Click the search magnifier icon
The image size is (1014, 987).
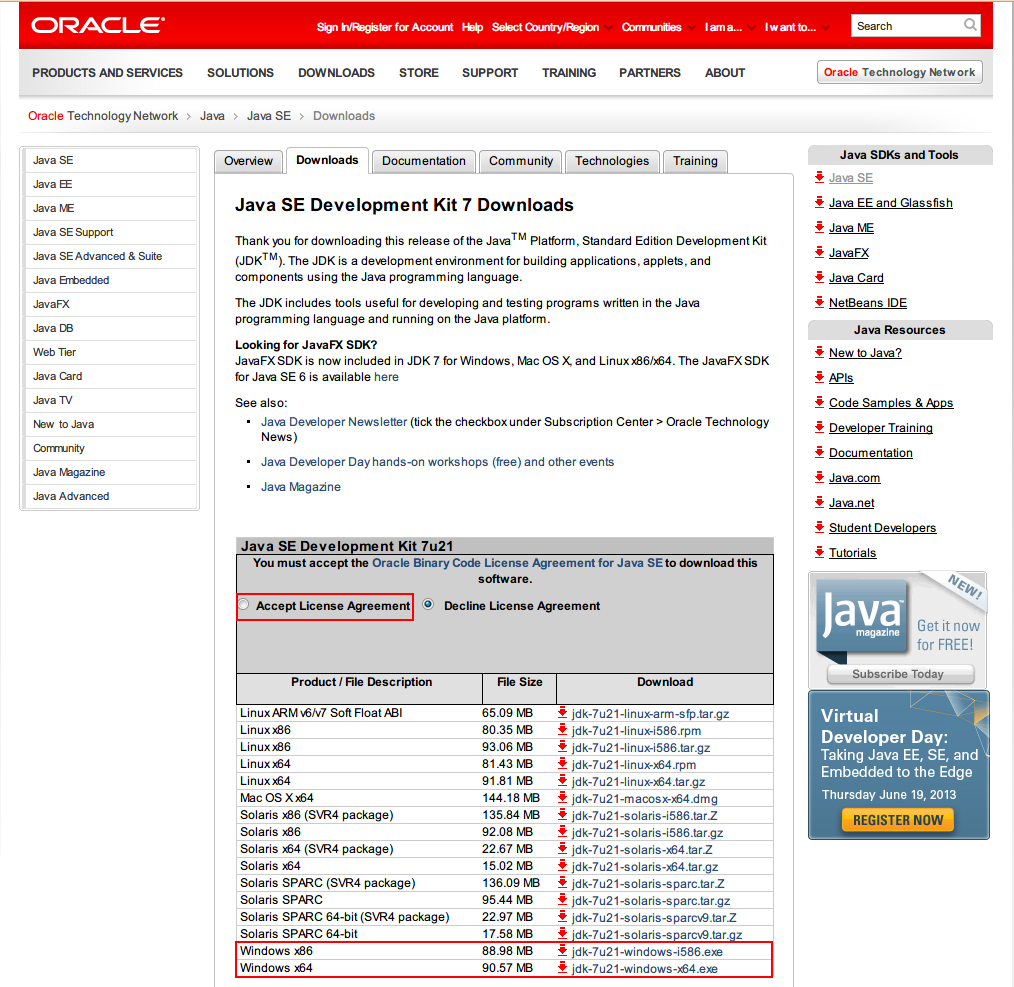(970, 26)
